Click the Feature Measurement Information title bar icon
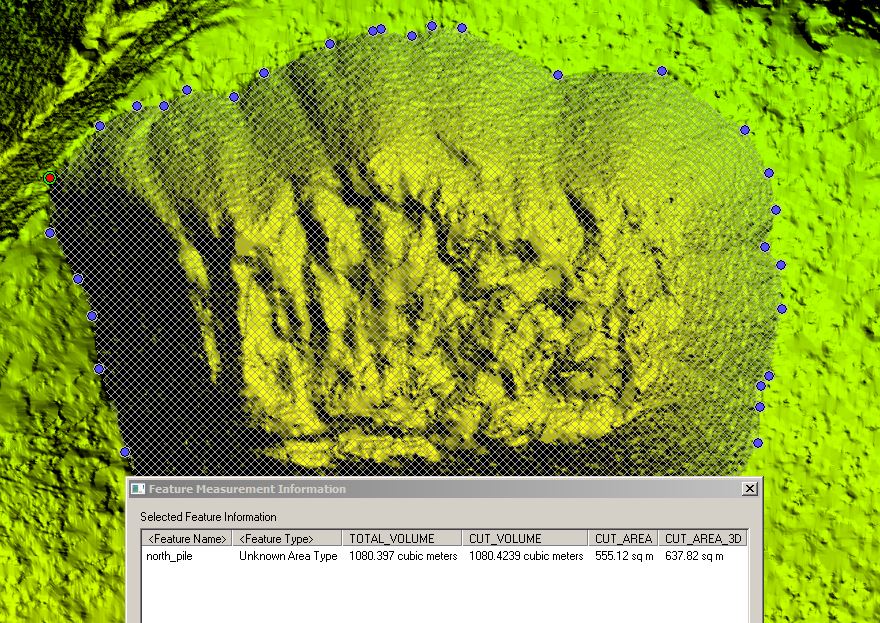Image resolution: width=880 pixels, height=623 pixels. tap(138, 489)
